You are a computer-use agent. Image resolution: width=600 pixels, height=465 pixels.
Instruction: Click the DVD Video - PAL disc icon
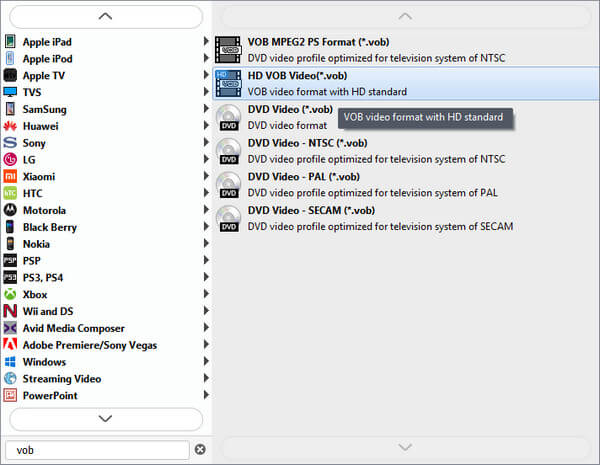tap(228, 184)
